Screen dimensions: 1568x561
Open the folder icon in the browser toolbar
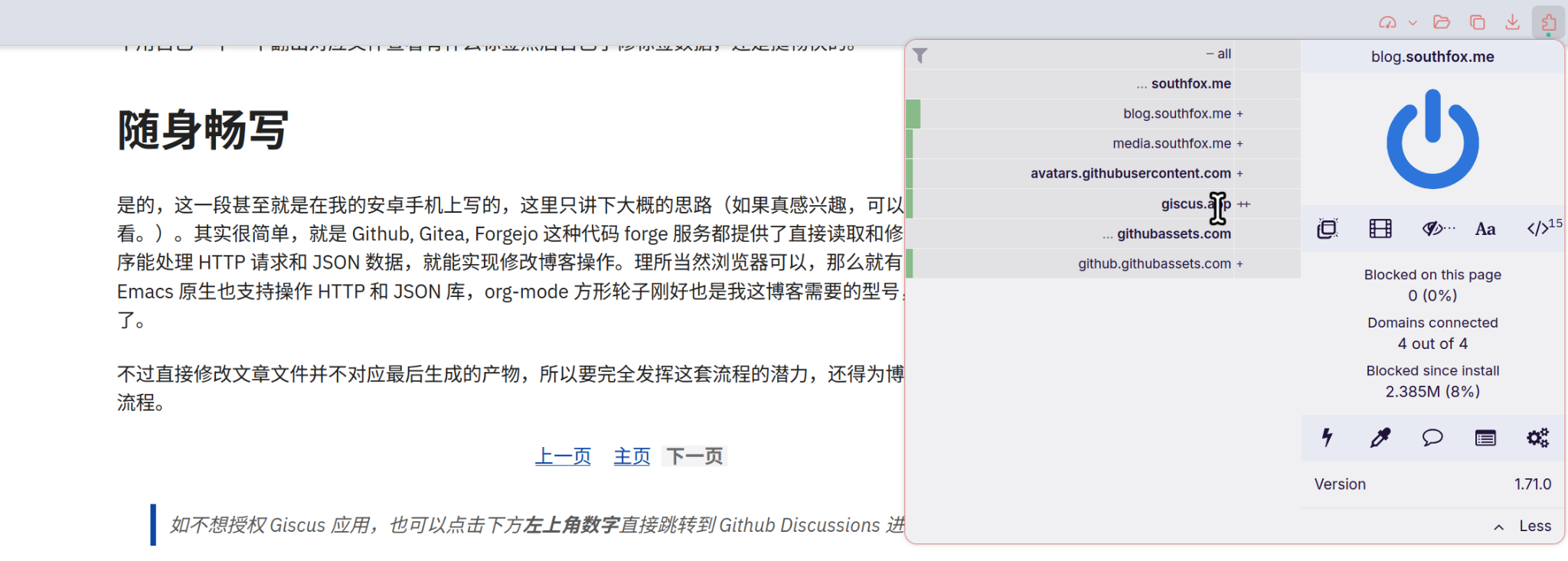[1442, 22]
